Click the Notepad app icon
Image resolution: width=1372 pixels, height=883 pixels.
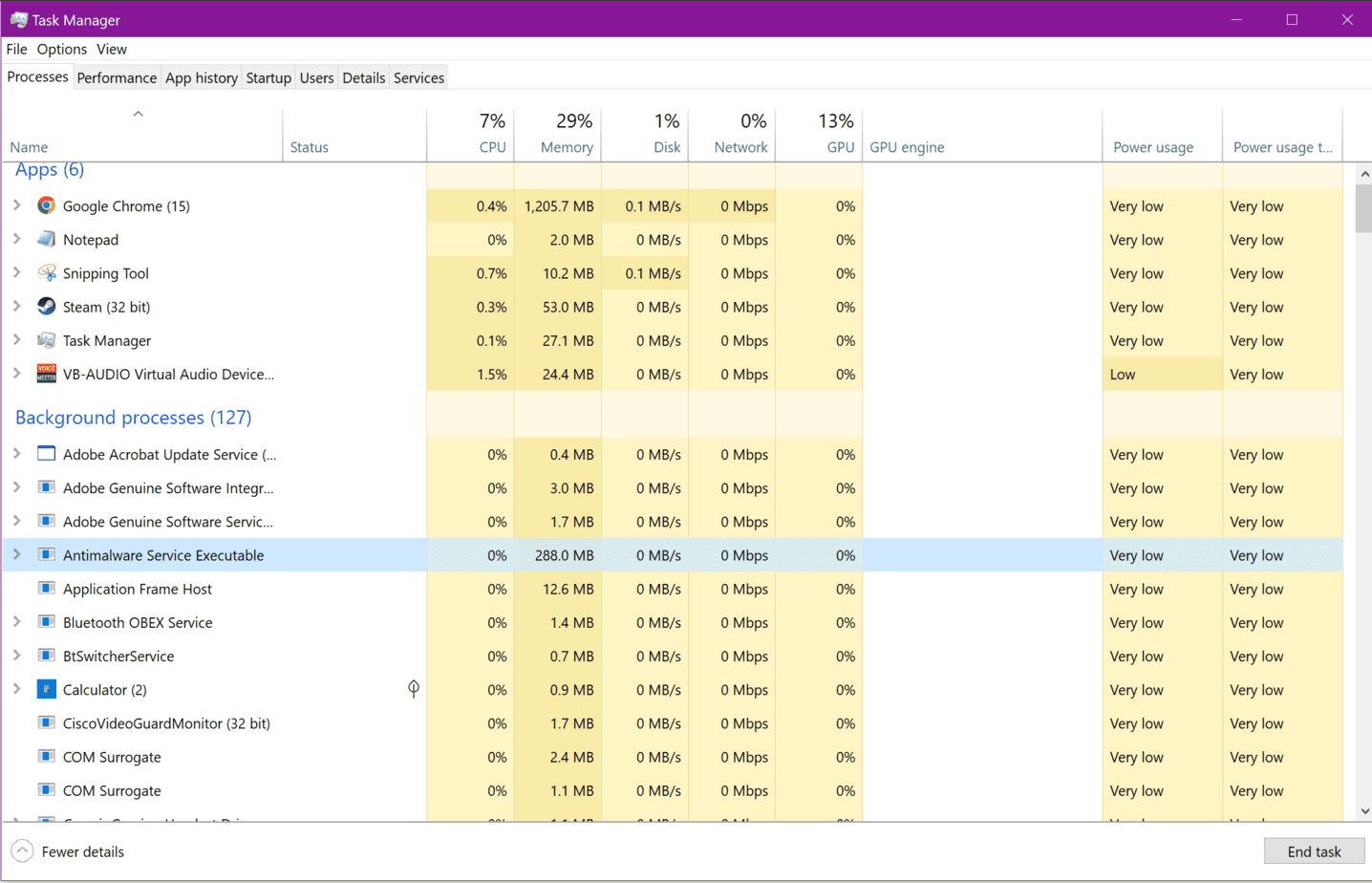(x=46, y=239)
